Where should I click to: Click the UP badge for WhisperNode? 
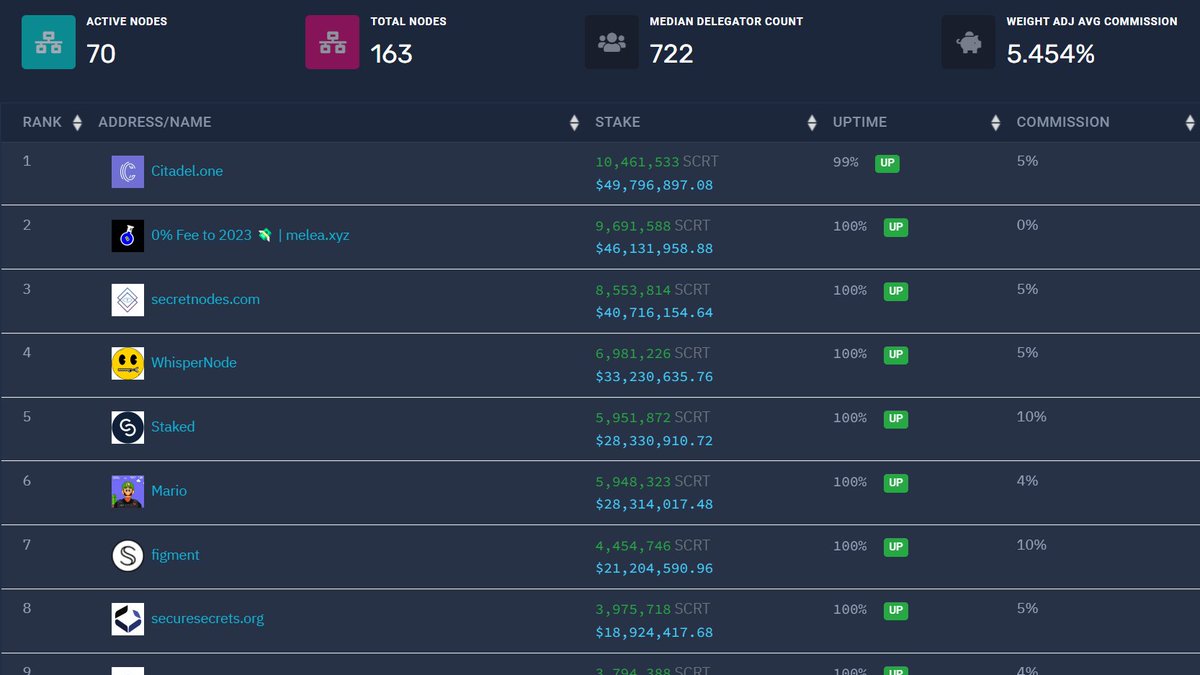[x=896, y=354]
